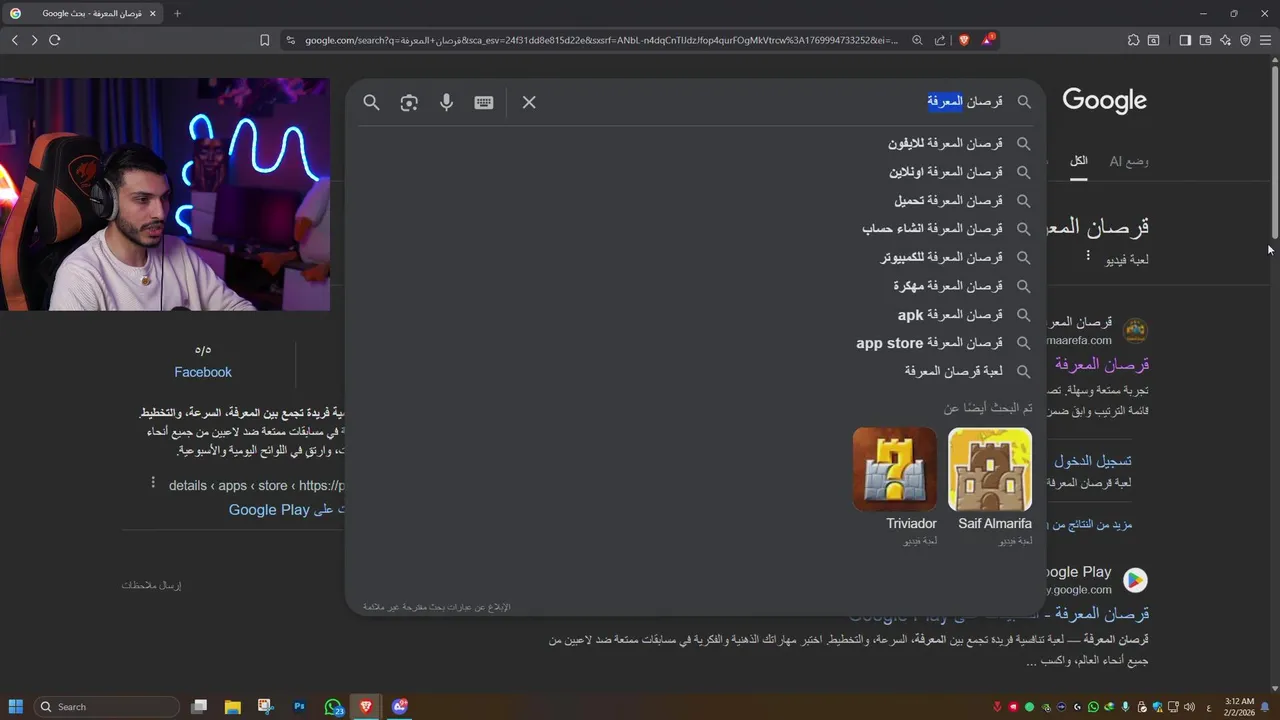Go back with the browser back arrow

click(15, 40)
